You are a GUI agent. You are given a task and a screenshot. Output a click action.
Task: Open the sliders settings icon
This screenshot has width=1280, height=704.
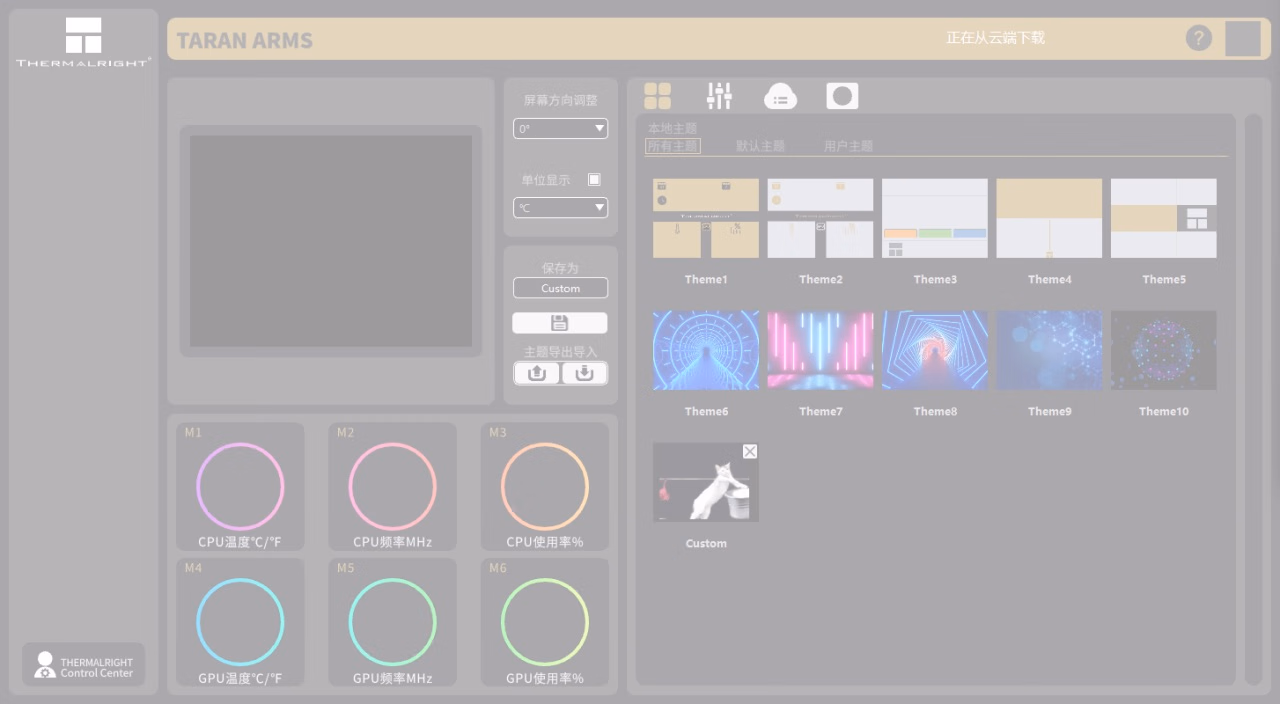click(719, 96)
